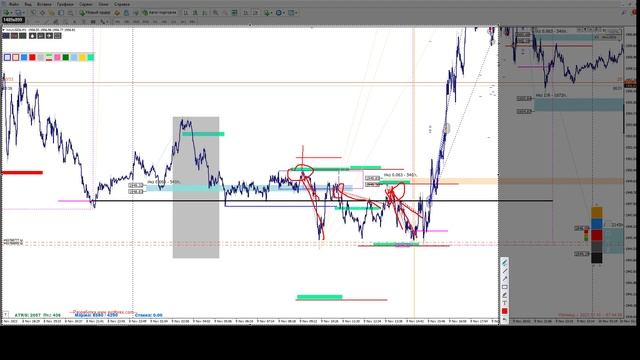Open the Окно menu
Screen dimensions: 640x360
point(104,4)
